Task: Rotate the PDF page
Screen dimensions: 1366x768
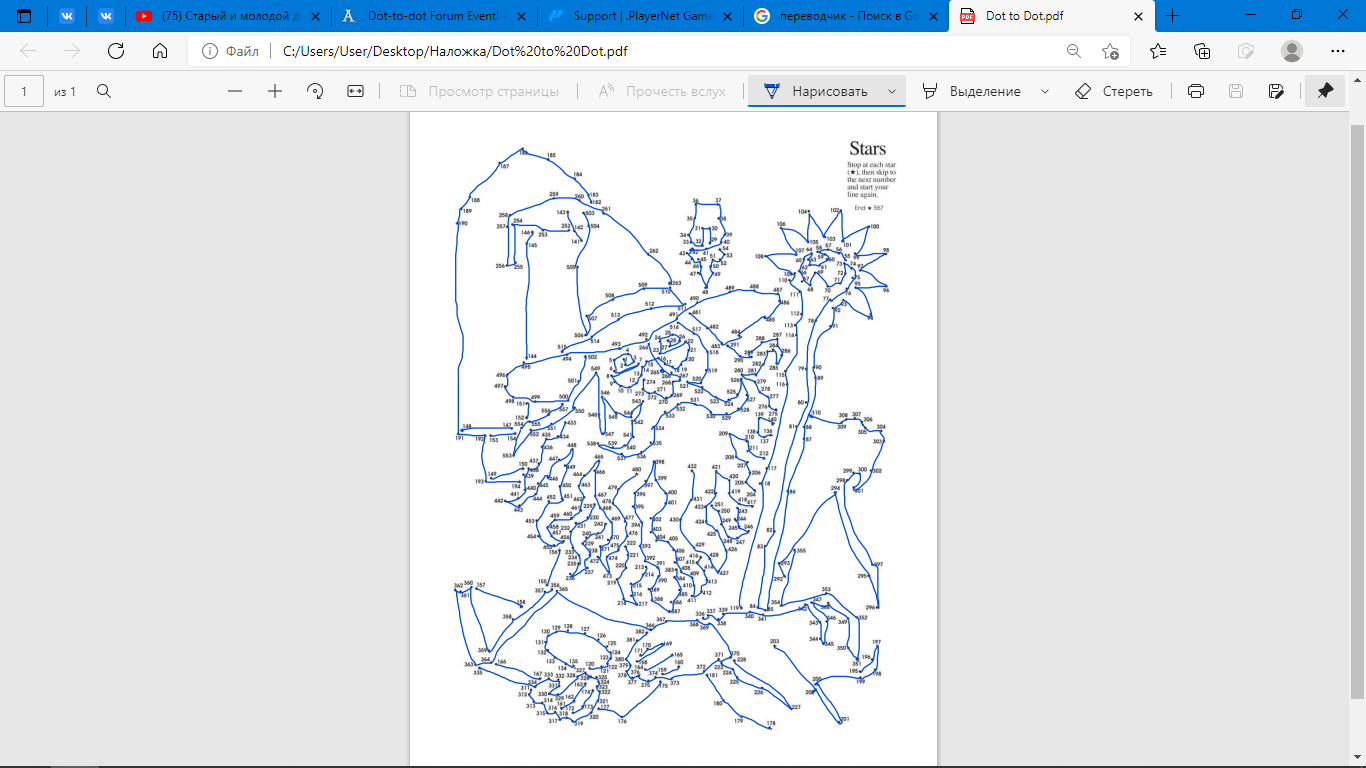Action: [315, 91]
